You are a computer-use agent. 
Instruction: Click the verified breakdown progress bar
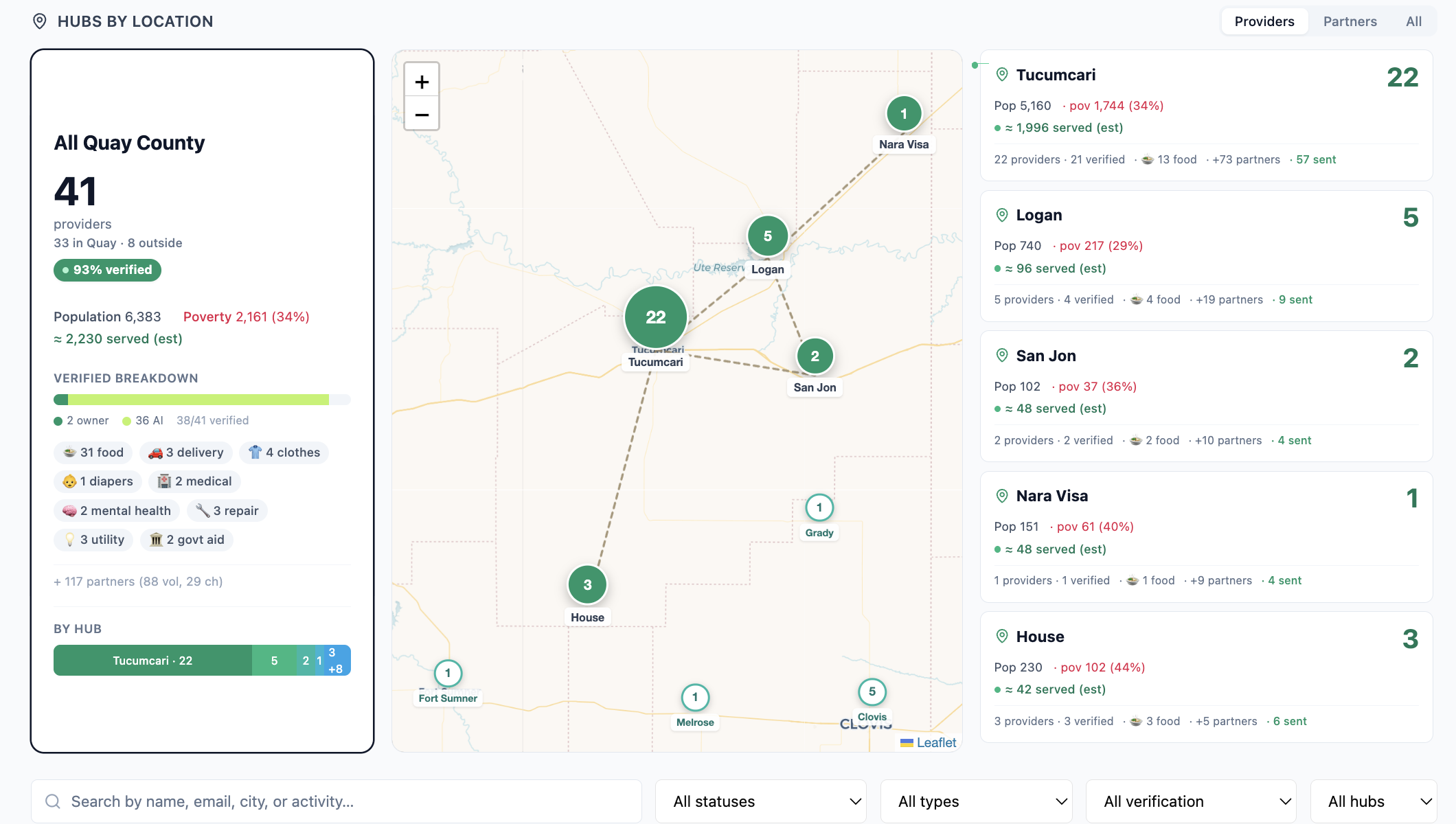coord(202,400)
